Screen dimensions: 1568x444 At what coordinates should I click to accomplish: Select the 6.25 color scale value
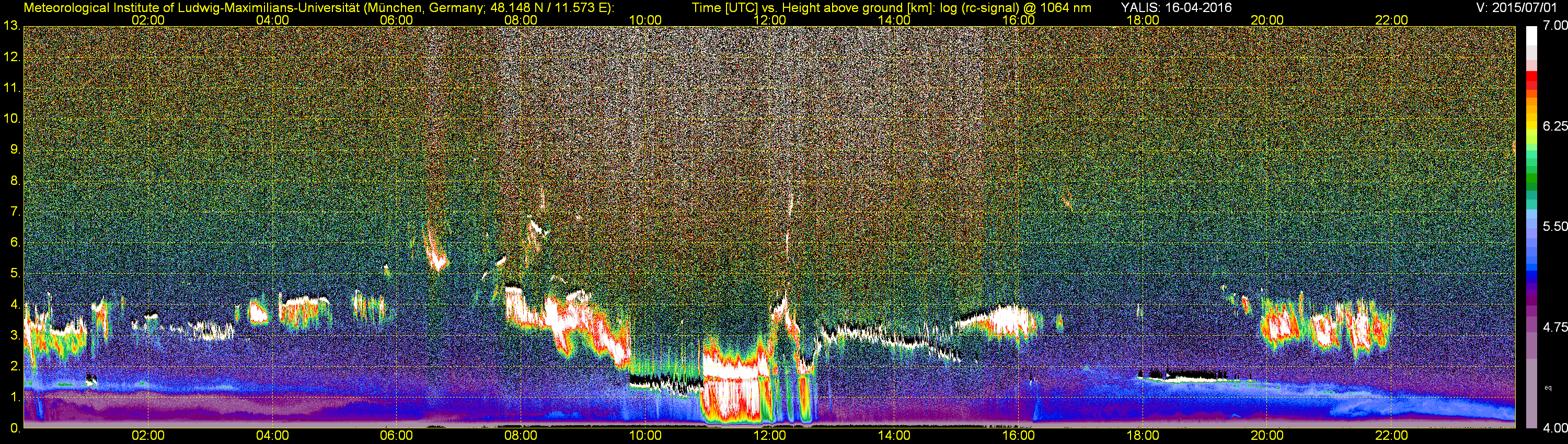click(1555, 126)
